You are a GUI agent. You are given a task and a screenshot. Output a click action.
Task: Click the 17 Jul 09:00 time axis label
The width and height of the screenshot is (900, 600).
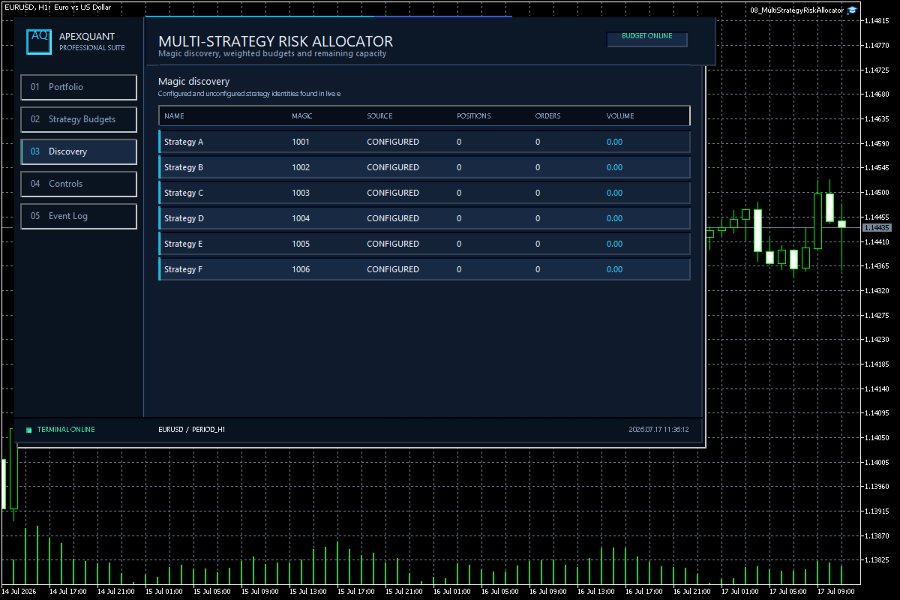tap(836, 591)
